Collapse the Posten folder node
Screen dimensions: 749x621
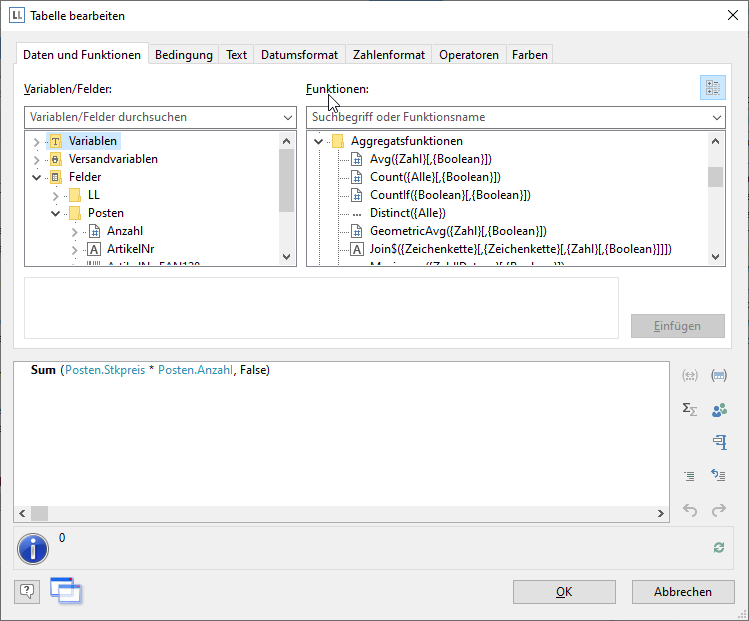click(56, 213)
